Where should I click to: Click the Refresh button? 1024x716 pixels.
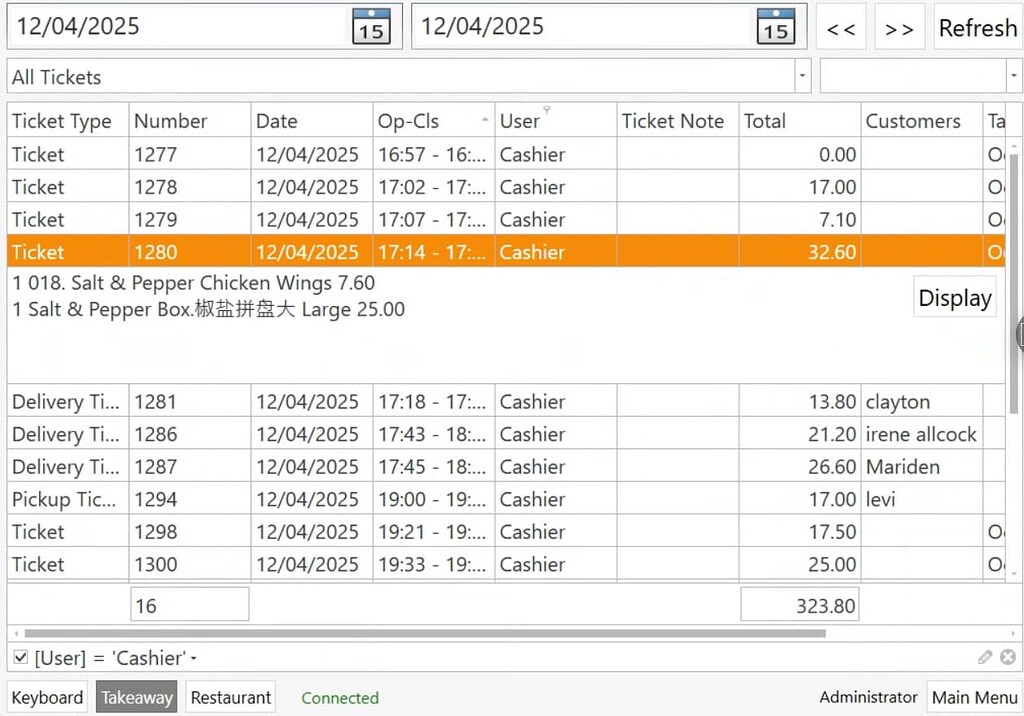[977, 27]
